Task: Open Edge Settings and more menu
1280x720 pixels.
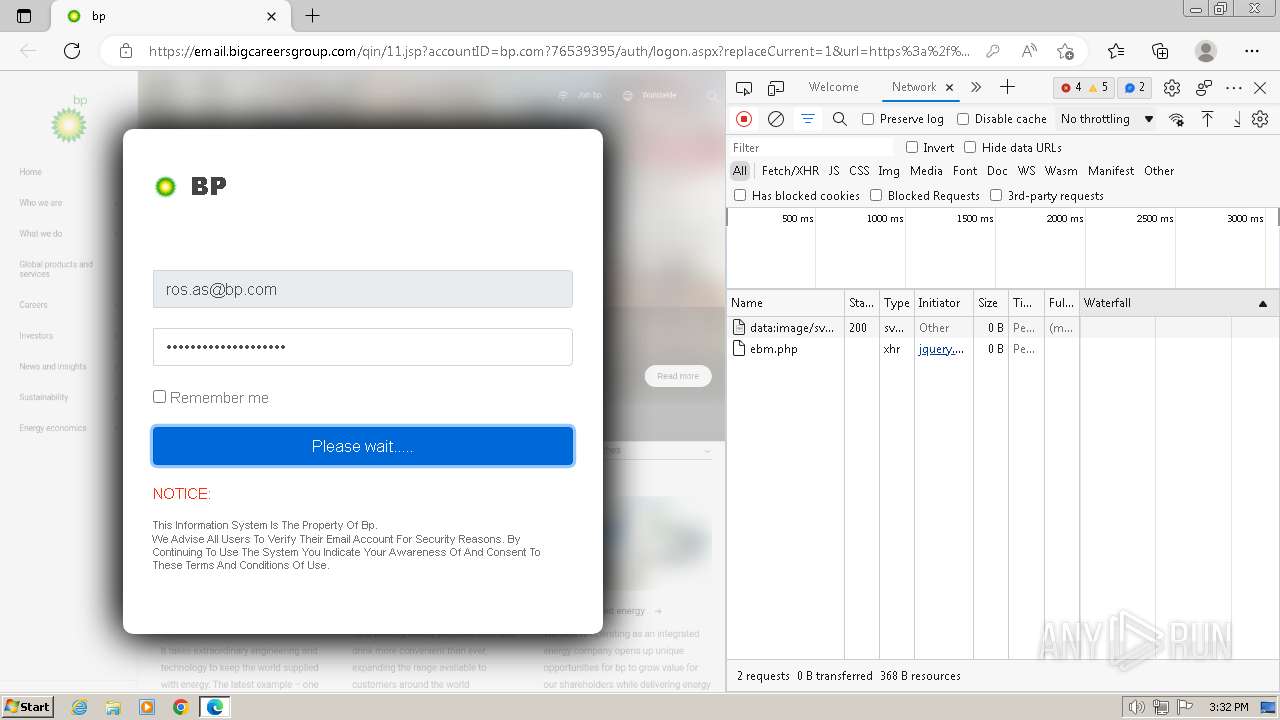Action: [x=1252, y=51]
